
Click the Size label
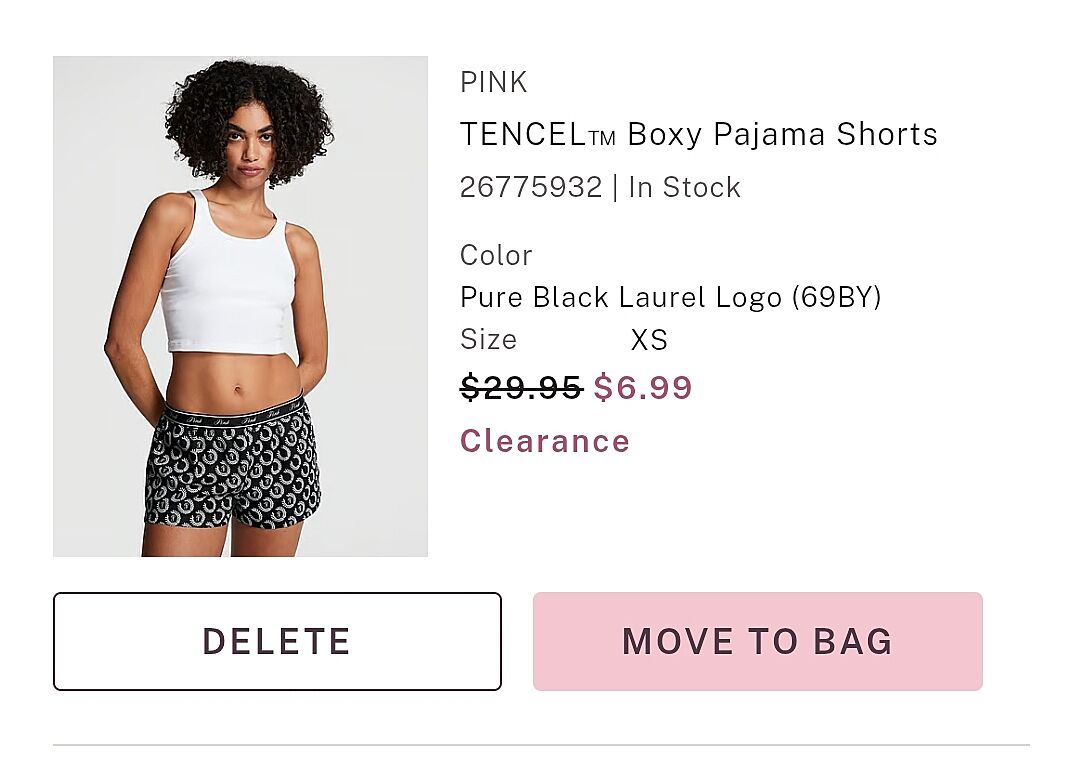[x=488, y=340]
